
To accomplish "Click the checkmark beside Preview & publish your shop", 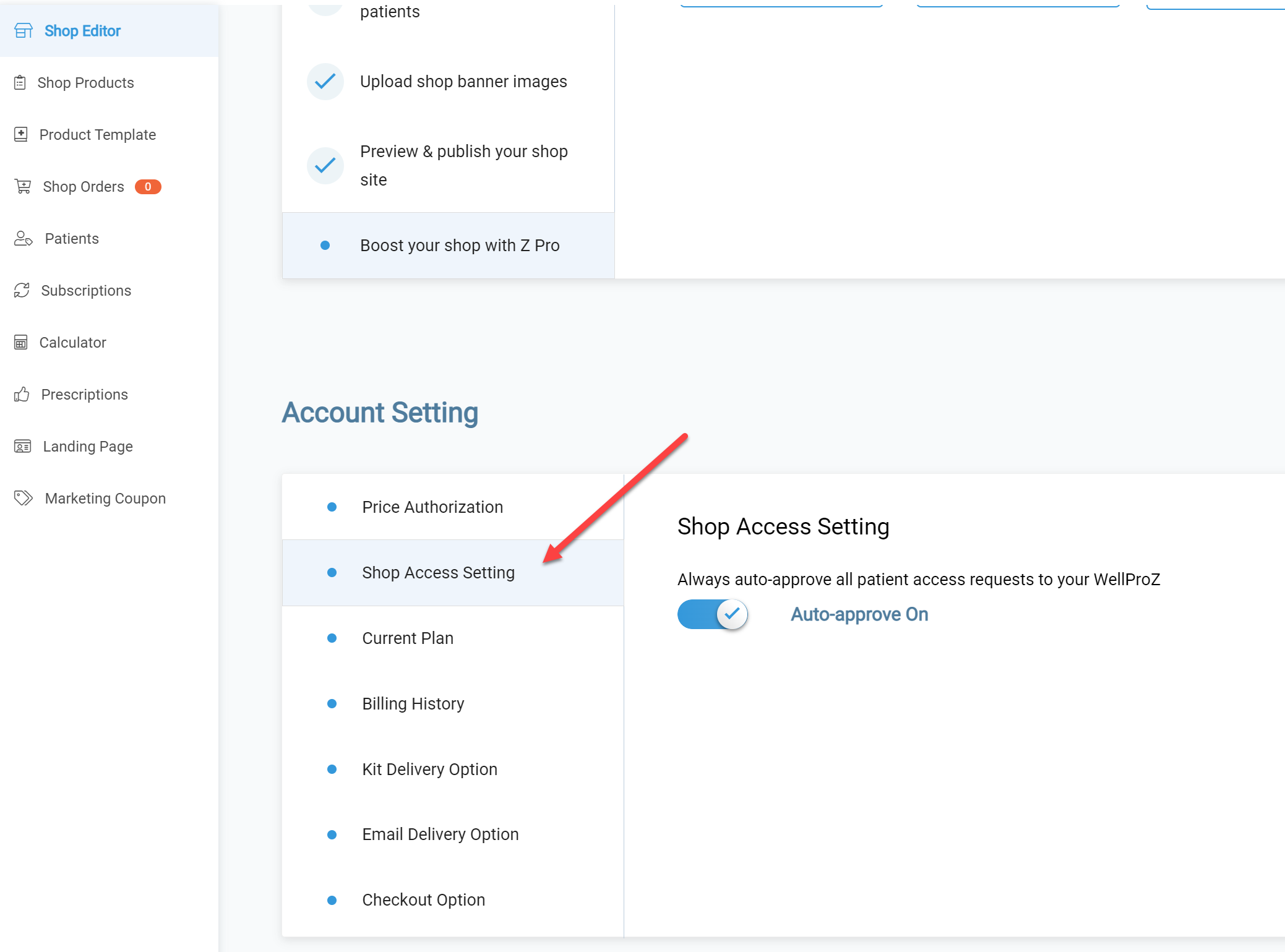I will coord(325,165).
